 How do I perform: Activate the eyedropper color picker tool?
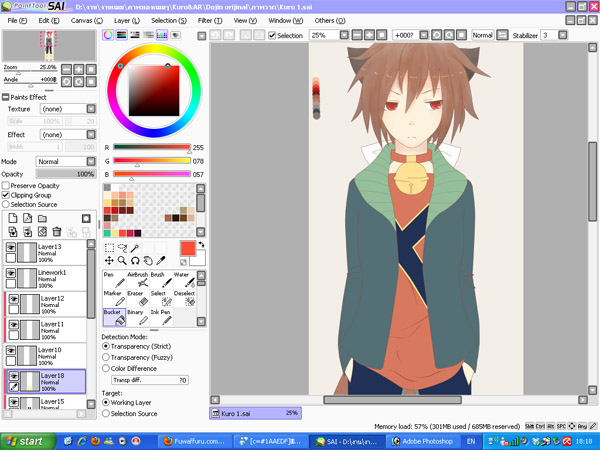click(161, 261)
